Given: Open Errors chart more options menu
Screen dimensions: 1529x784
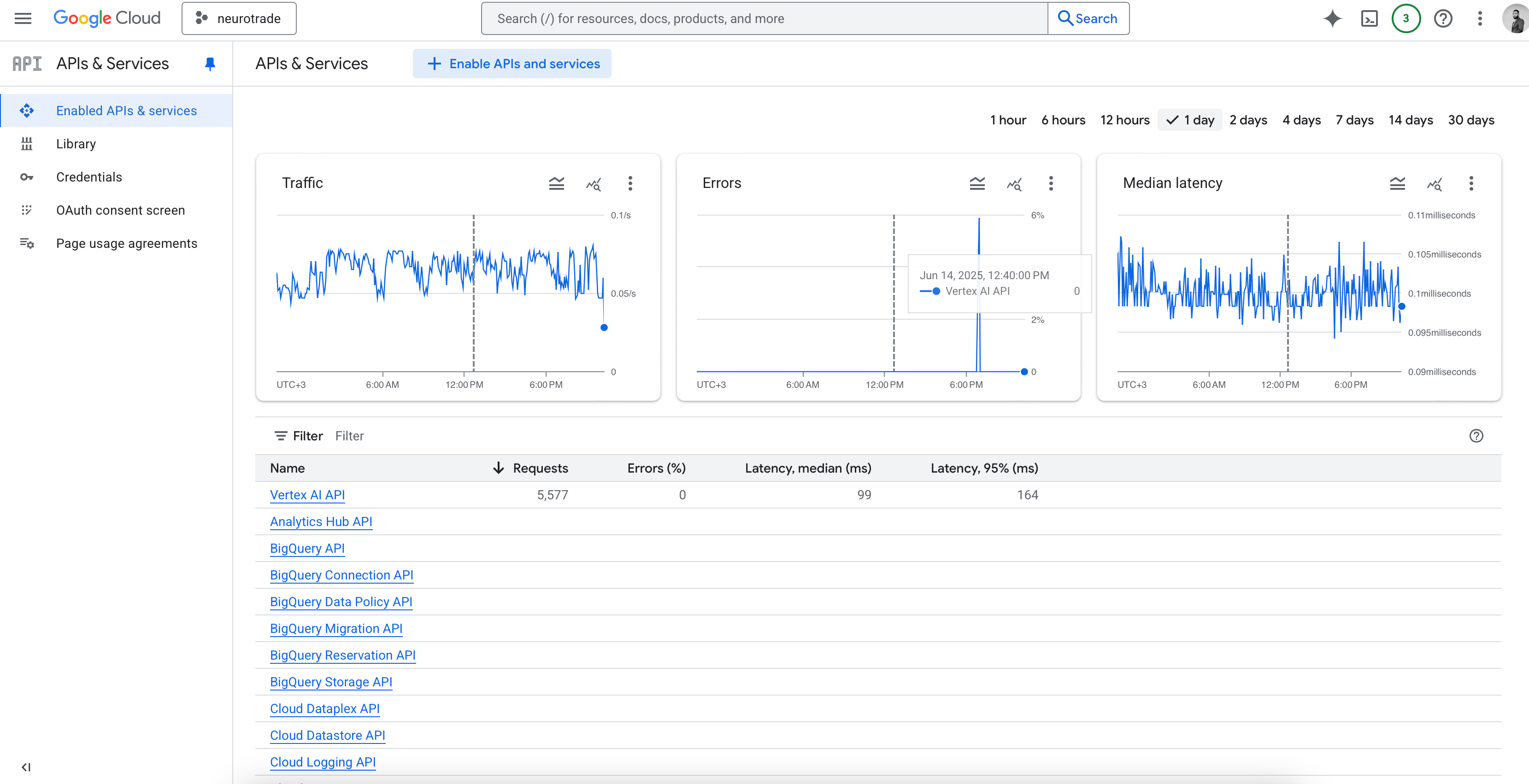Looking at the screenshot, I should click(x=1051, y=183).
